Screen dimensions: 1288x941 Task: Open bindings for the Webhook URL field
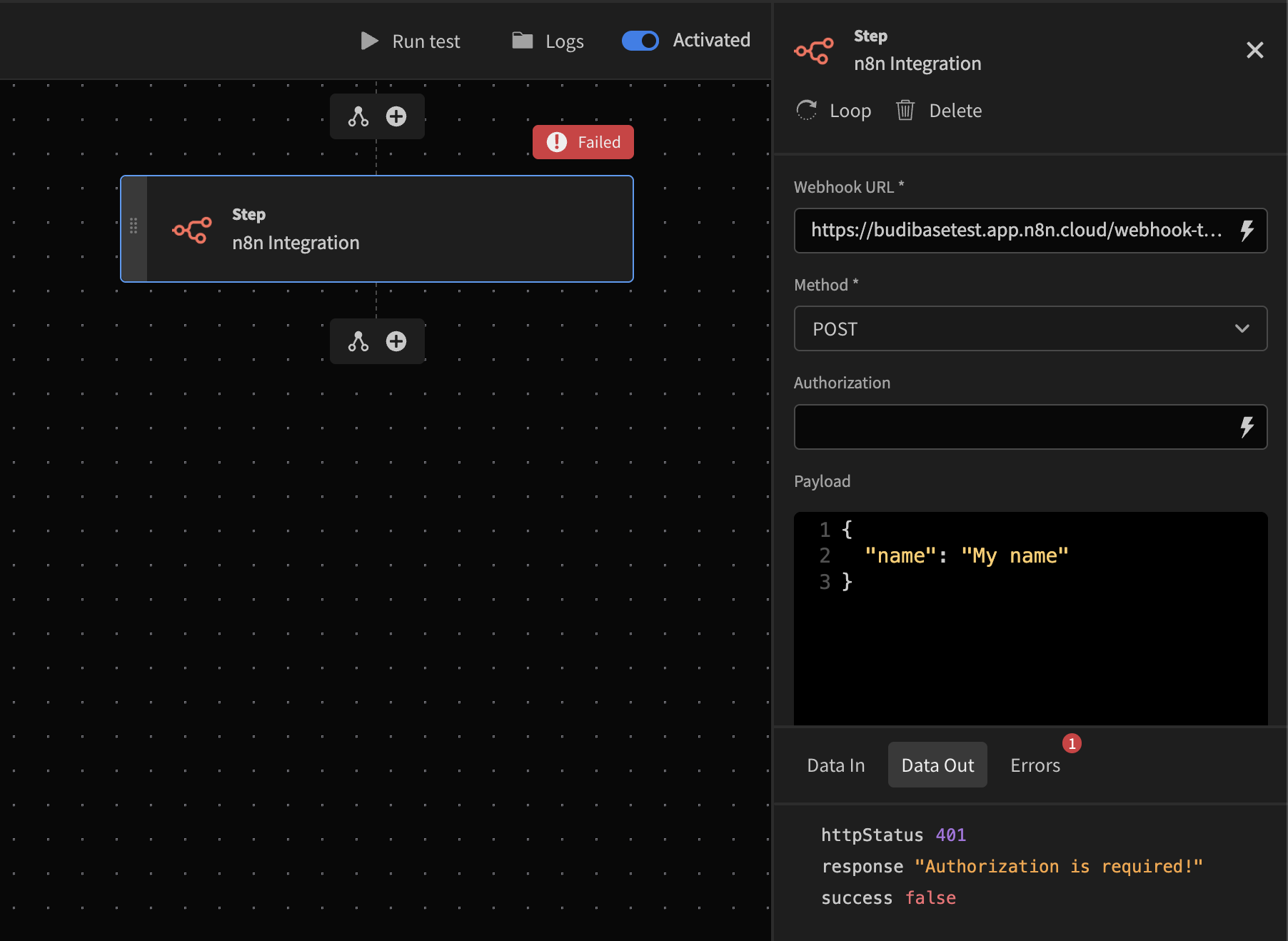tap(1247, 231)
